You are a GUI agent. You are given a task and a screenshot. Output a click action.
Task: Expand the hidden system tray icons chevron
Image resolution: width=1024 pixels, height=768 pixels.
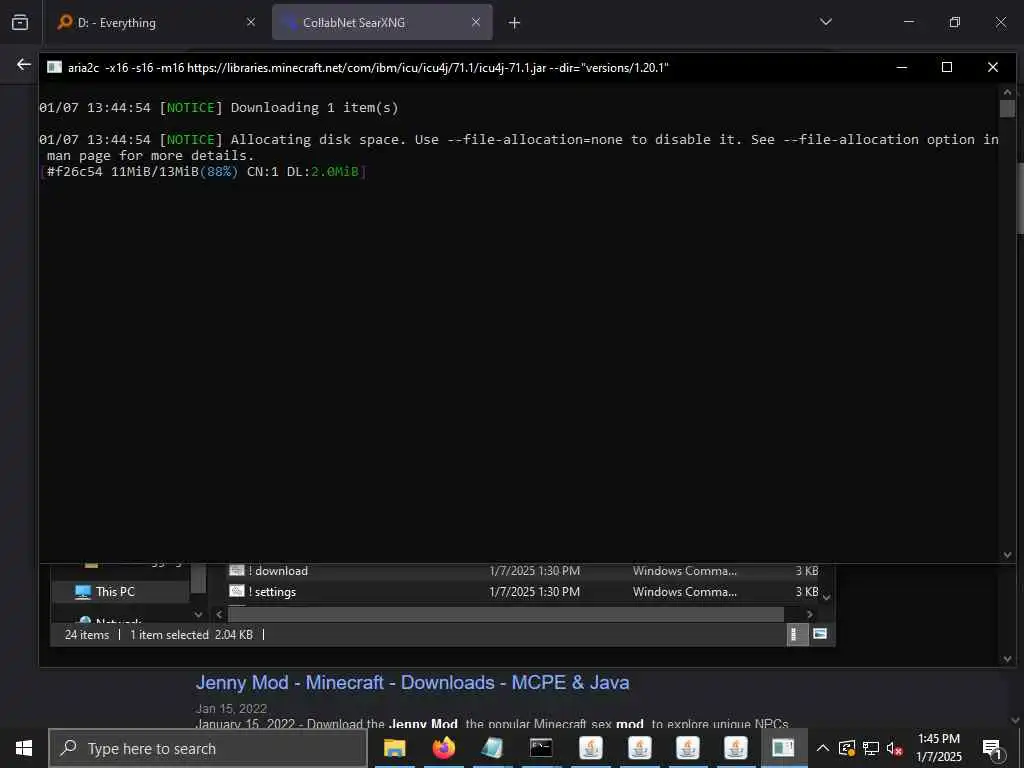click(823, 748)
